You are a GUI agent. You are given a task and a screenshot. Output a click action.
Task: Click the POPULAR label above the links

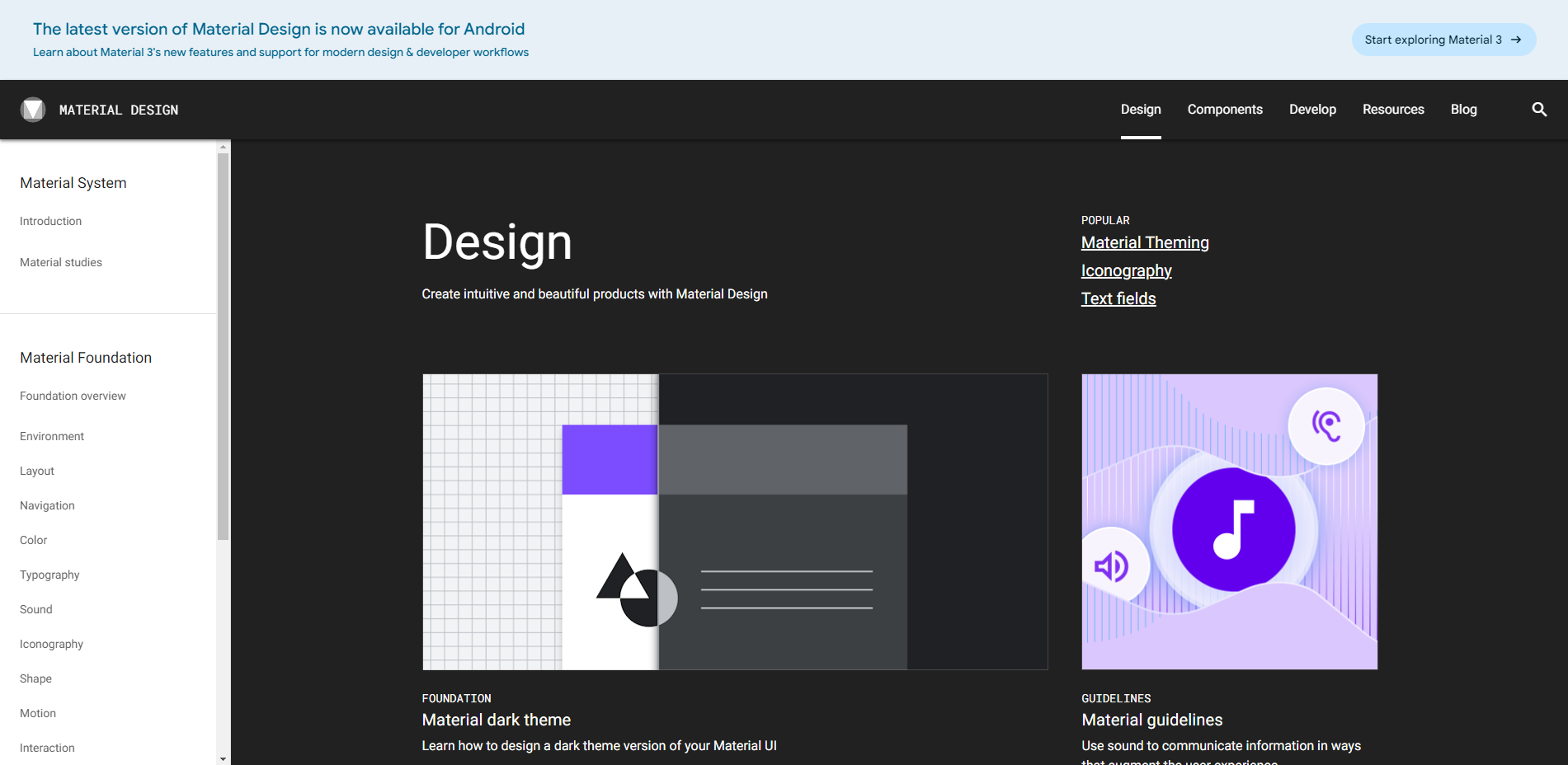point(1105,220)
